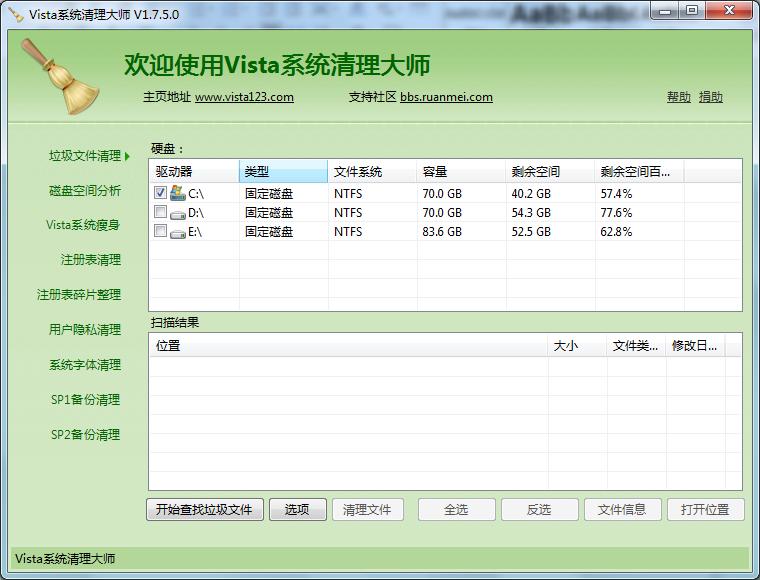Click the D: drive disk icon
The width and height of the screenshot is (760, 580).
click(178, 213)
